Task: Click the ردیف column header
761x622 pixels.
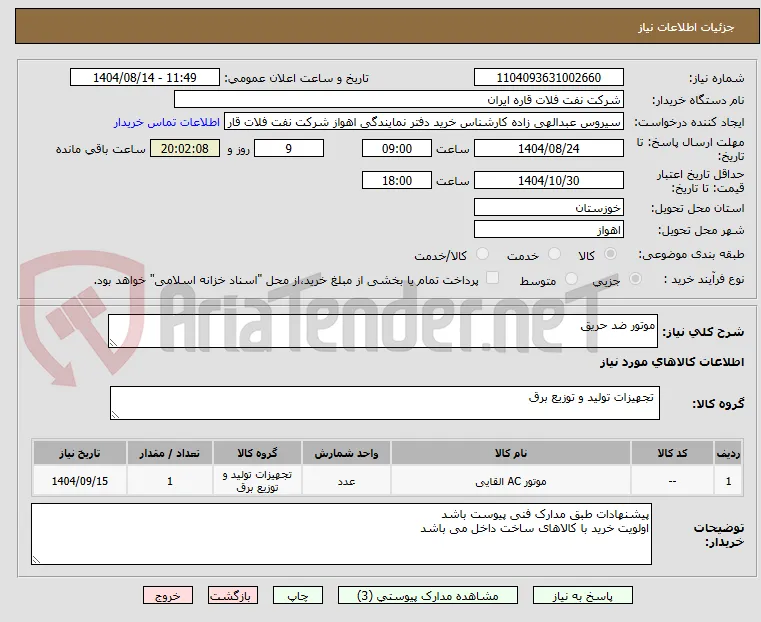Action: coord(728,453)
